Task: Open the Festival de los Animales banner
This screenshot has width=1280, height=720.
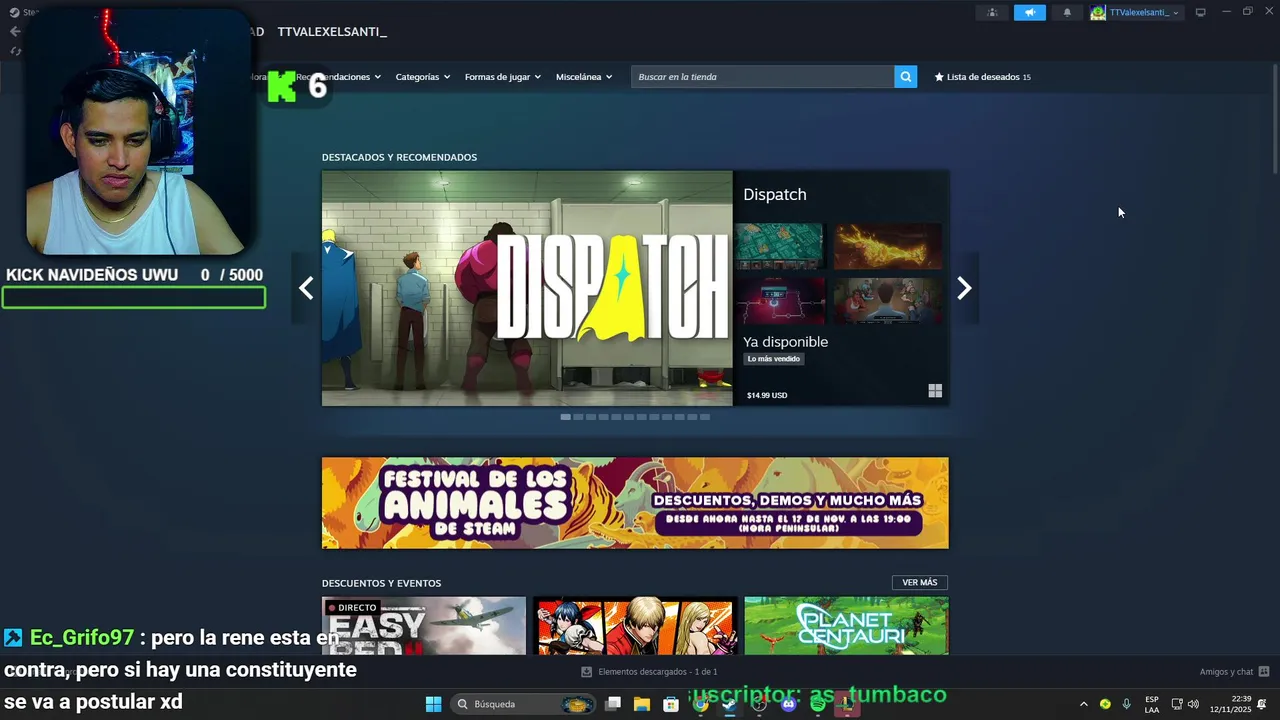Action: point(635,503)
